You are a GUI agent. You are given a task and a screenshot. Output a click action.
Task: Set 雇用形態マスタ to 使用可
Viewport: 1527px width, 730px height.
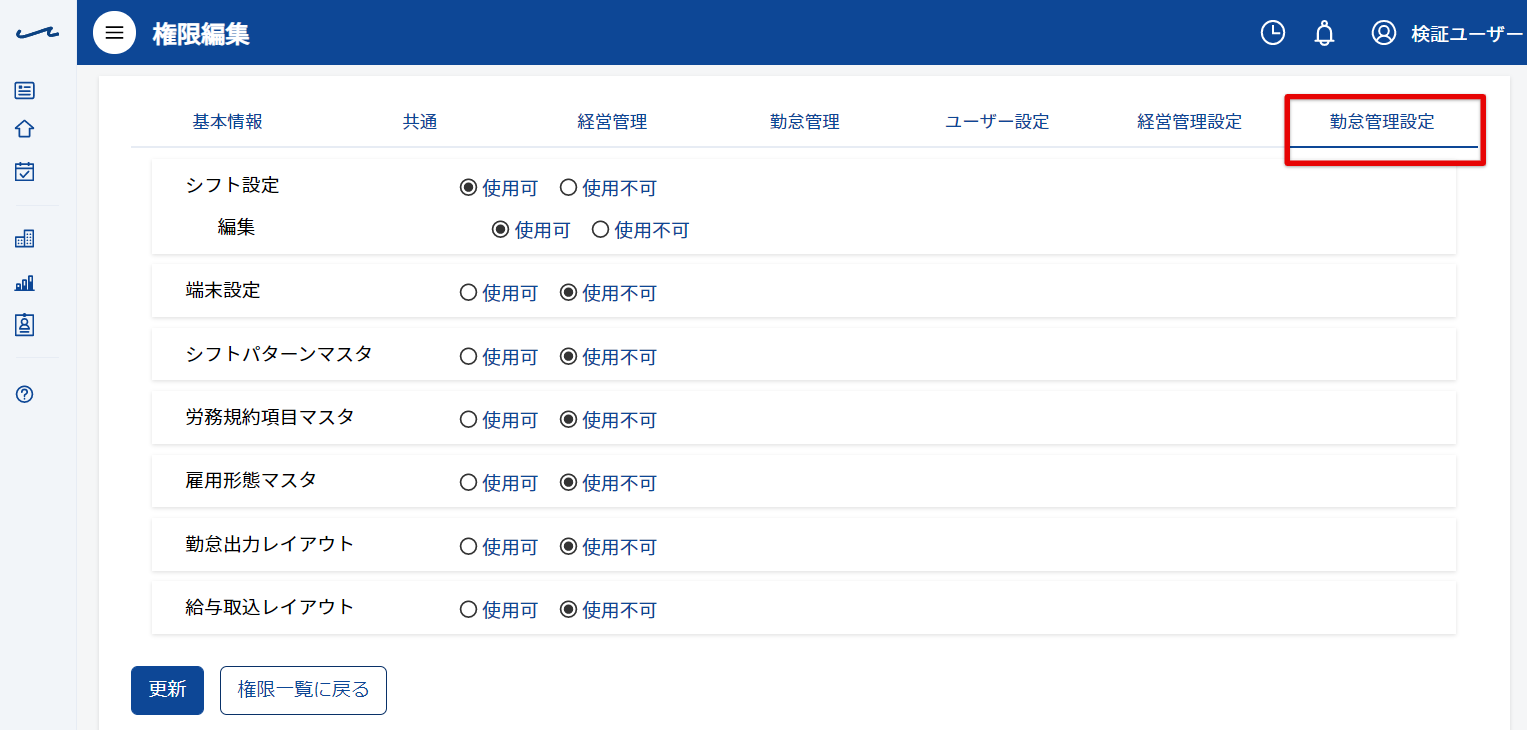click(x=468, y=483)
